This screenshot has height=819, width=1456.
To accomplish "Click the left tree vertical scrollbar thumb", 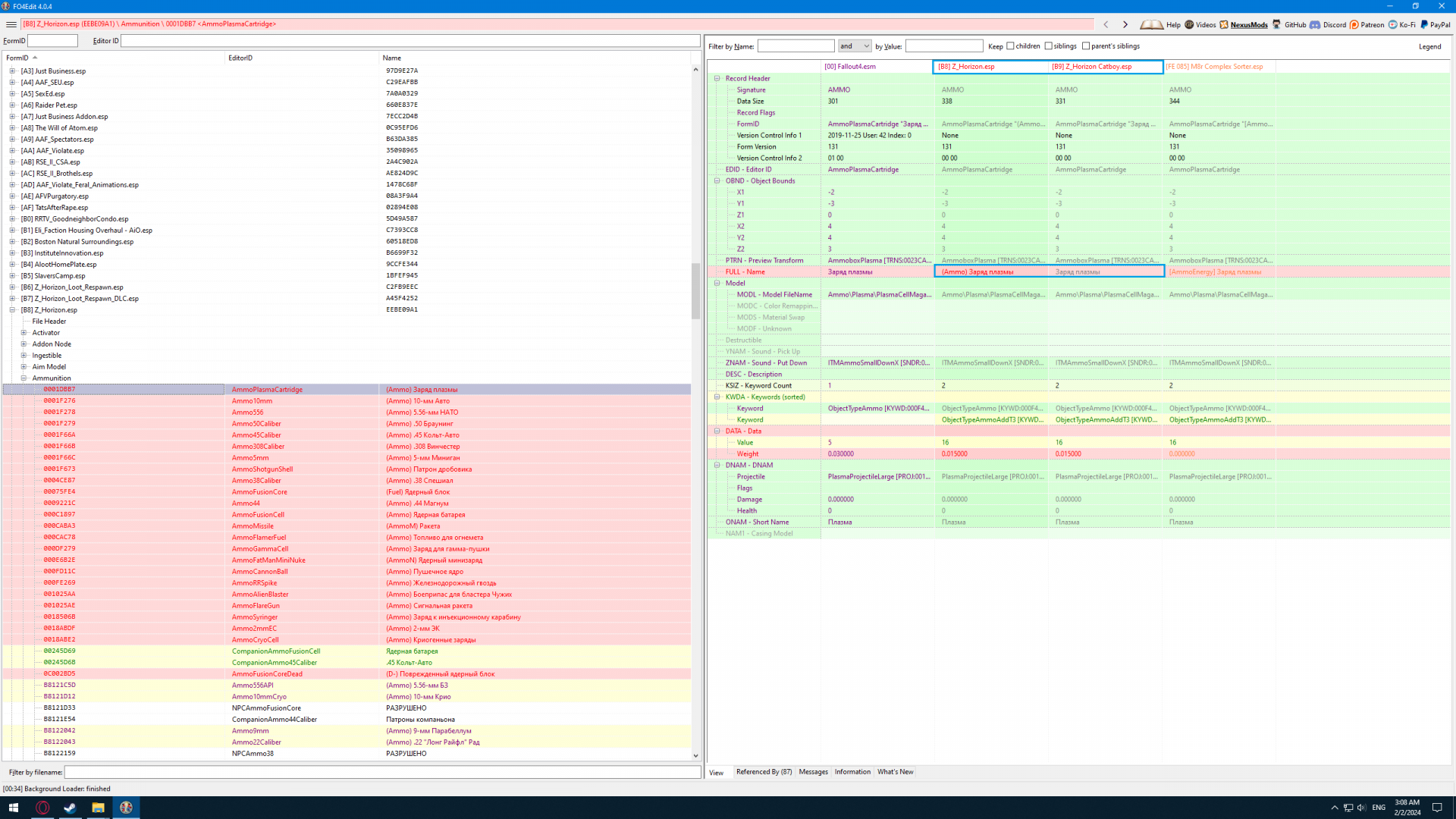I will coord(695,290).
